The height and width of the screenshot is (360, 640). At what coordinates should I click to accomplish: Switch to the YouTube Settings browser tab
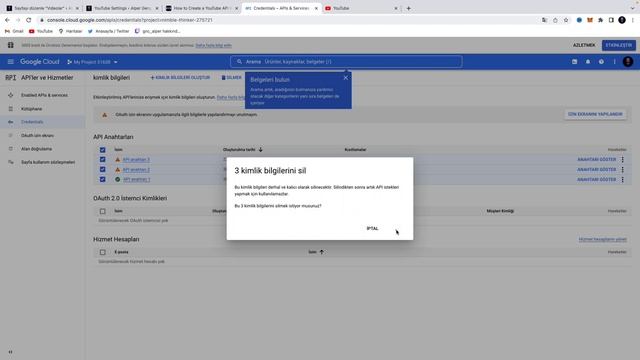click(x=122, y=8)
